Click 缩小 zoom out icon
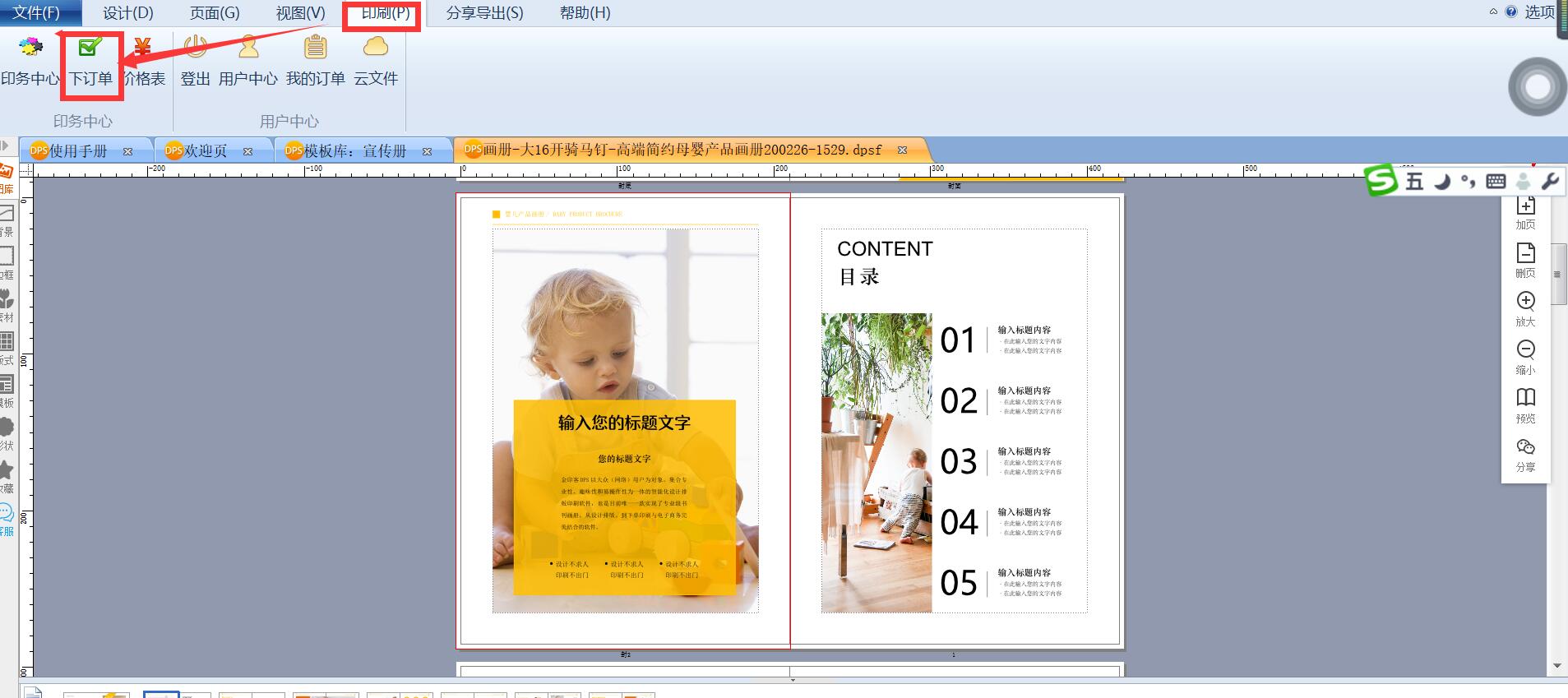The image size is (1568, 698). click(1525, 357)
